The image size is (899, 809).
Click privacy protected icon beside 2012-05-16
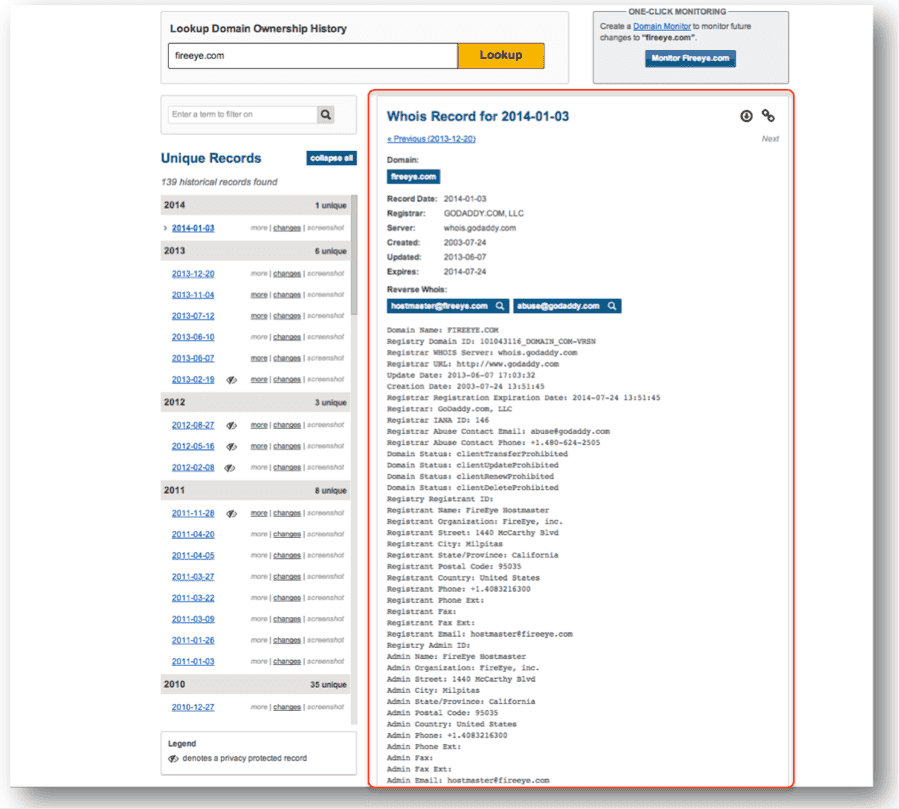[232, 447]
